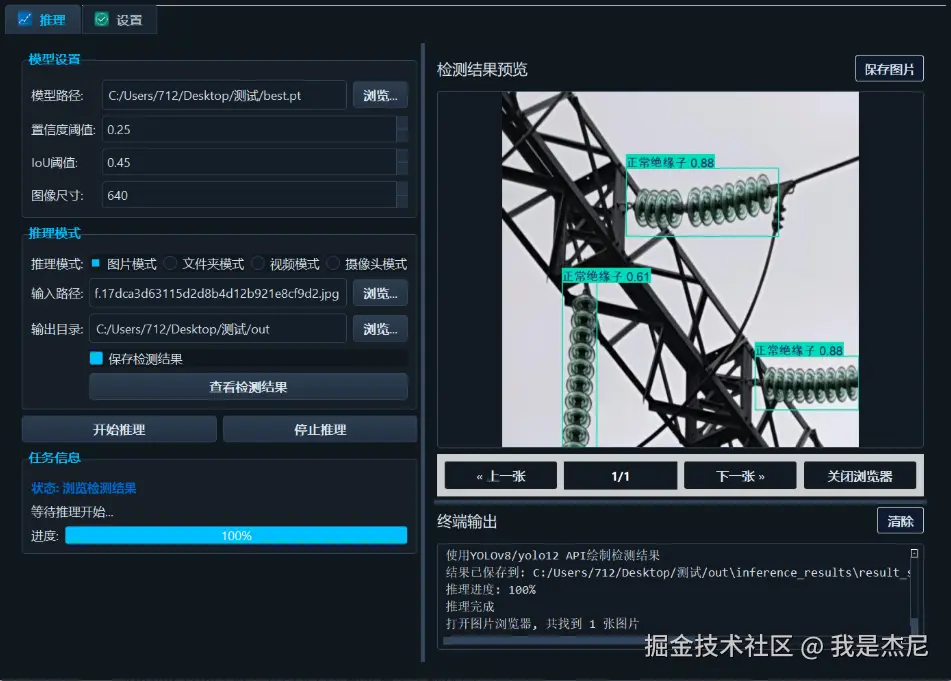Uncheck the 保存检测结果 checkbox
Viewport: 951px width, 681px height.
coord(97,356)
